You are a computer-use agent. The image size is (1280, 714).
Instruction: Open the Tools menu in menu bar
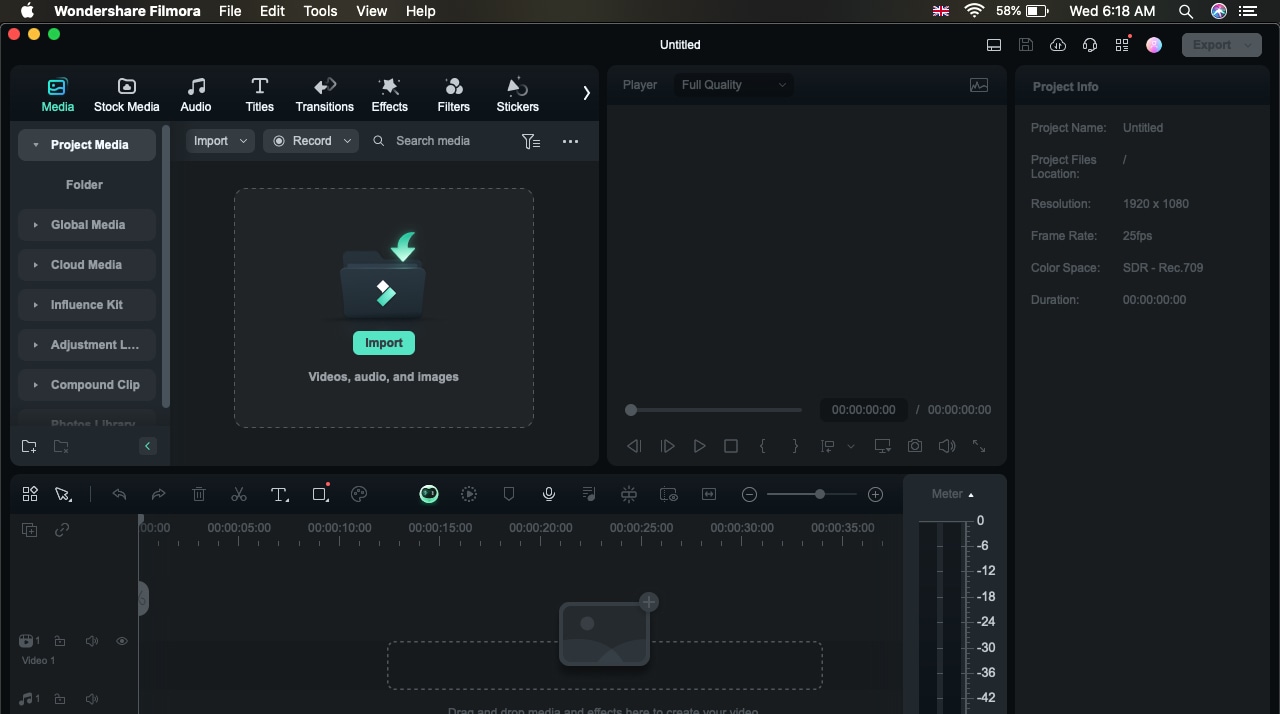(320, 11)
